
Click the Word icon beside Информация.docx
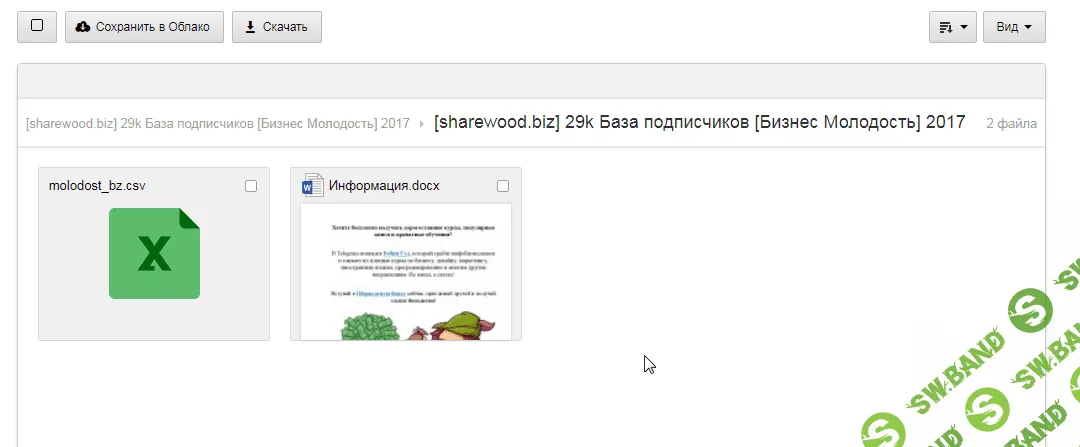(313, 185)
